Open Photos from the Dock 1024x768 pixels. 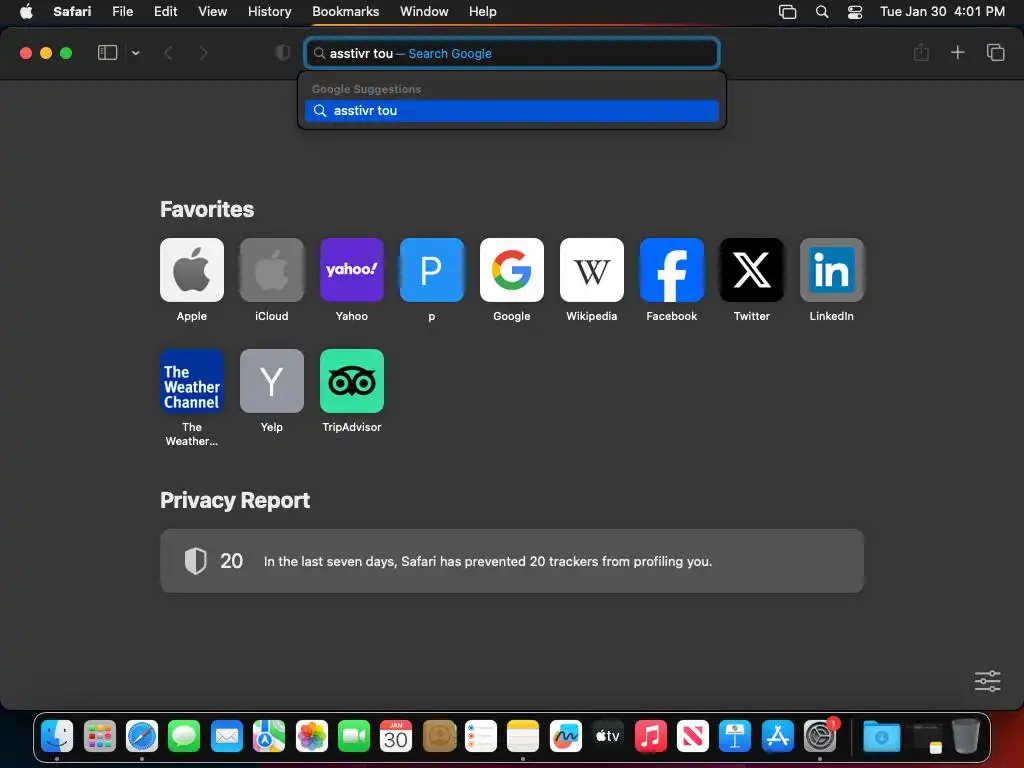[312, 737]
